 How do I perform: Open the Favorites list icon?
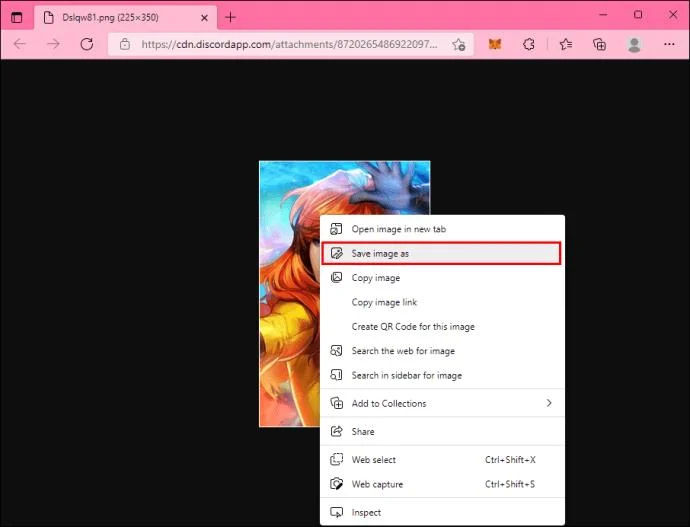(x=566, y=44)
